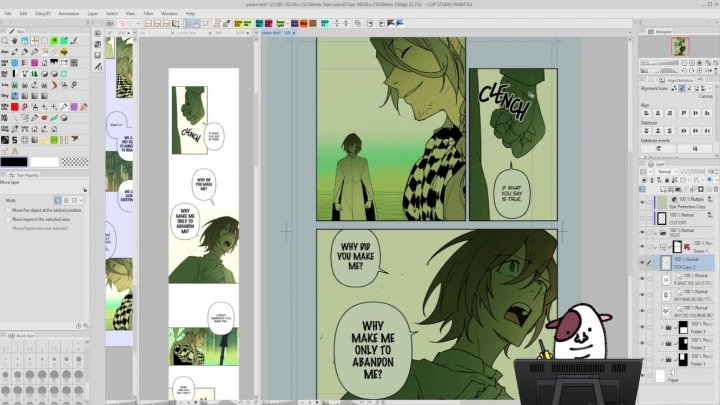
Task: Click the yellow highlighted toolbar icon
Action: (238, 23)
